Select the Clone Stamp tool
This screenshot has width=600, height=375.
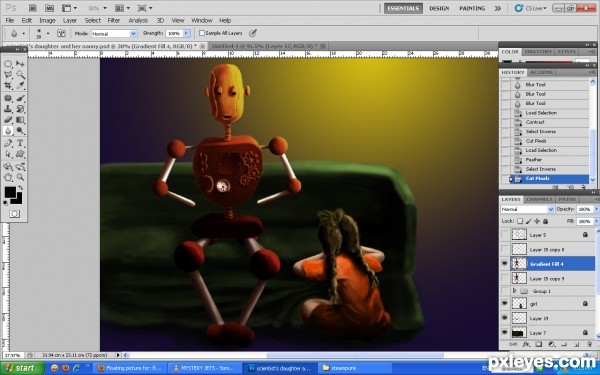(8, 109)
